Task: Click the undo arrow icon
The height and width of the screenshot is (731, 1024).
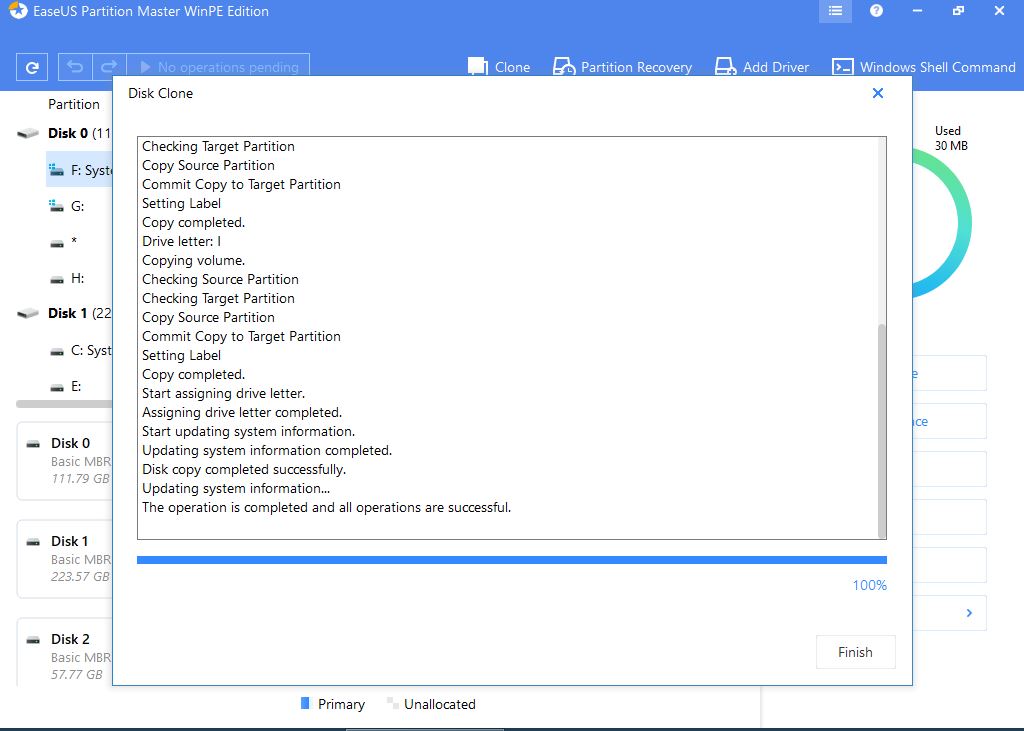Action: pyautogui.click(x=75, y=67)
